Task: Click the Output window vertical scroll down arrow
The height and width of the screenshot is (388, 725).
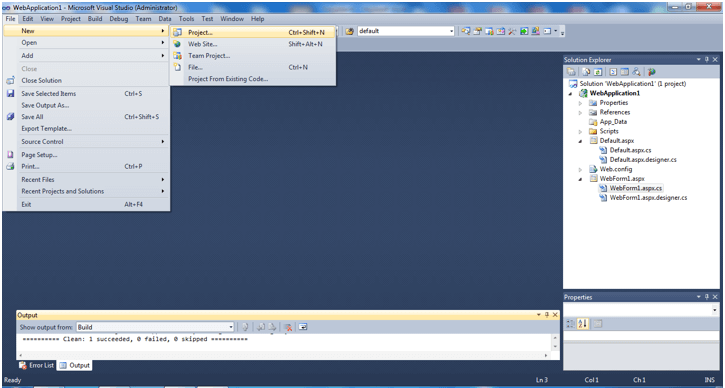Action: 555,347
